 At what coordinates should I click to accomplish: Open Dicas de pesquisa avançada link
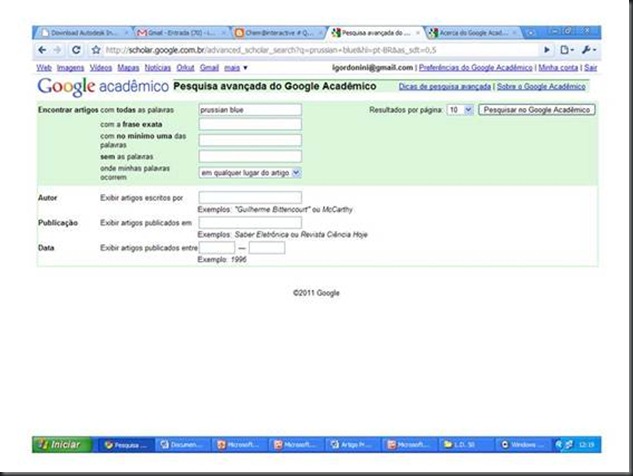445,86
